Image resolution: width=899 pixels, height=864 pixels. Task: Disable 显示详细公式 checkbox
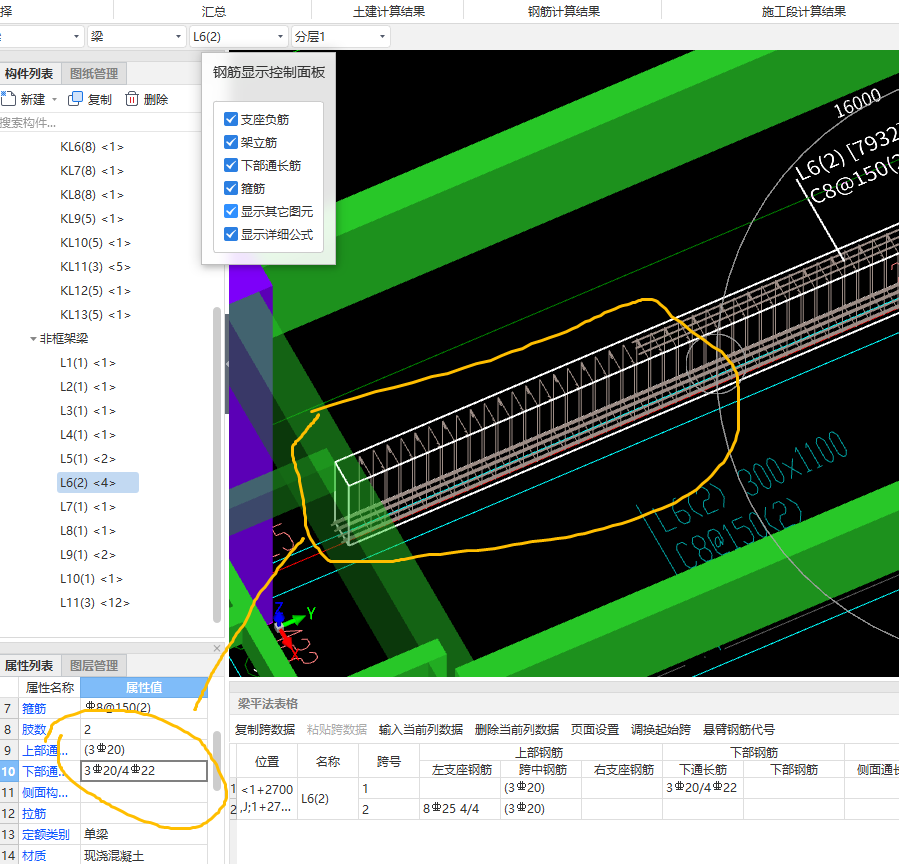pyautogui.click(x=231, y=234)
